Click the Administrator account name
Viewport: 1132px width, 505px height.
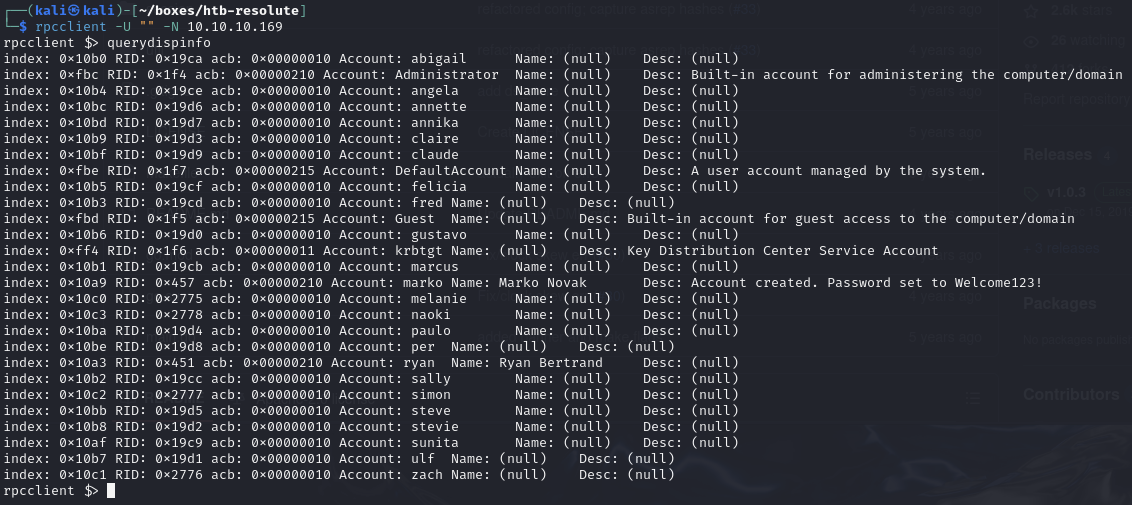pos(446,75)
